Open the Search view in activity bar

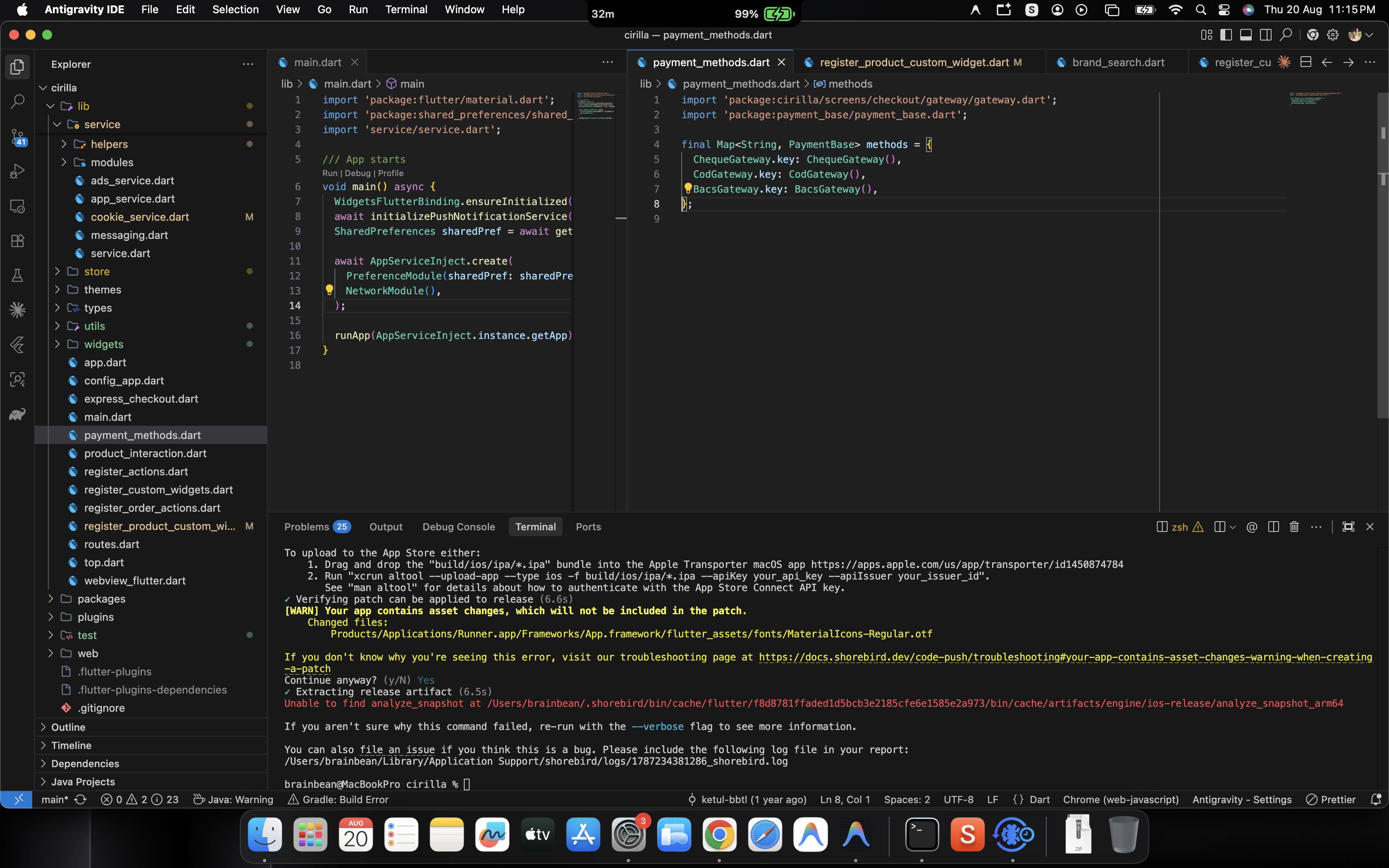tap(18, 102)
